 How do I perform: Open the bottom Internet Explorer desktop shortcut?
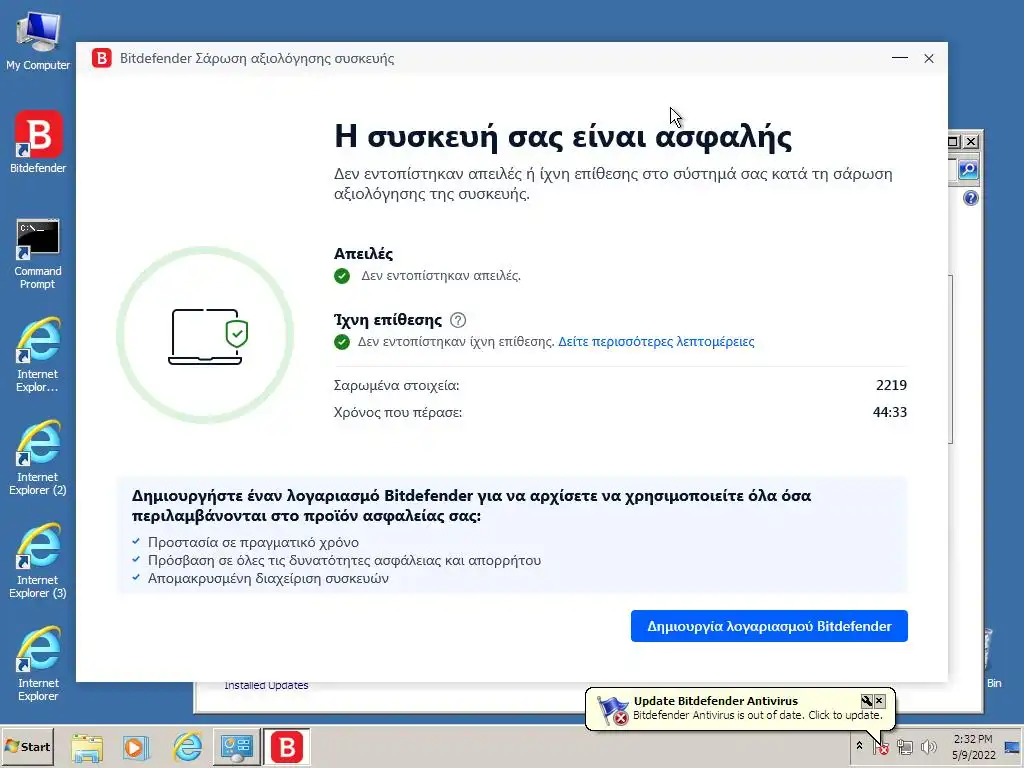click(x=38, y=664)
